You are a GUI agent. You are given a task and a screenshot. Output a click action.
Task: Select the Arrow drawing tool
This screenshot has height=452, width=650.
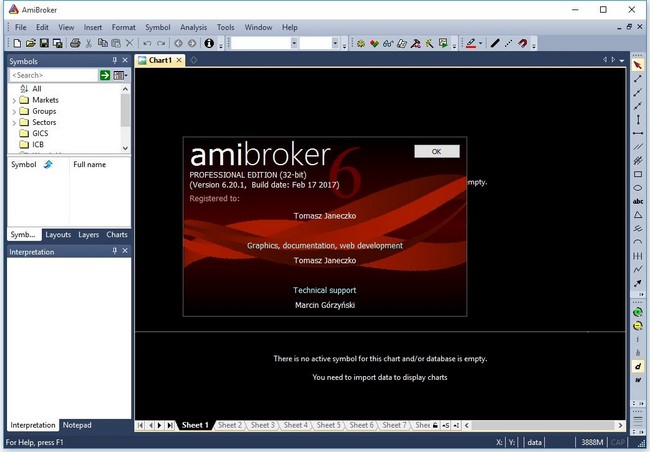[638, 283]
